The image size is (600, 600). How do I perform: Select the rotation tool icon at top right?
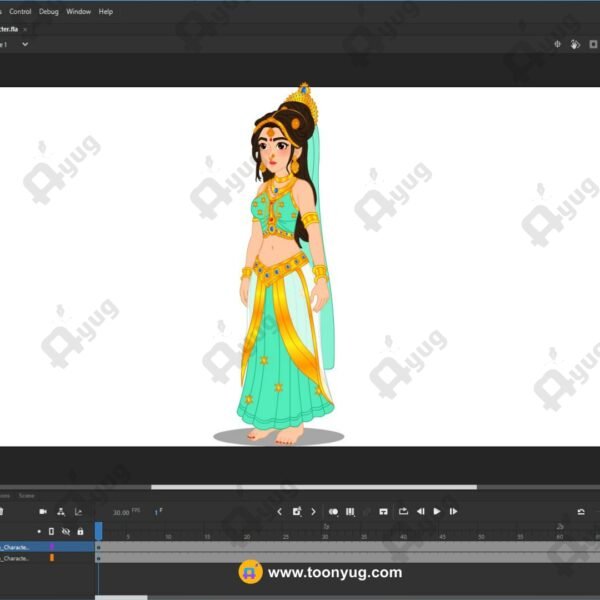(575, 44)
